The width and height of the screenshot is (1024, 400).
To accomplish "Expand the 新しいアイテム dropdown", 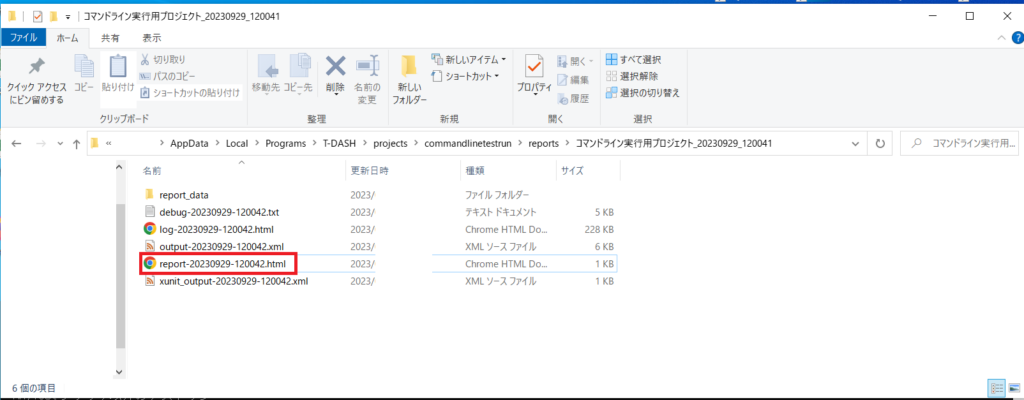I will point(468,60).
